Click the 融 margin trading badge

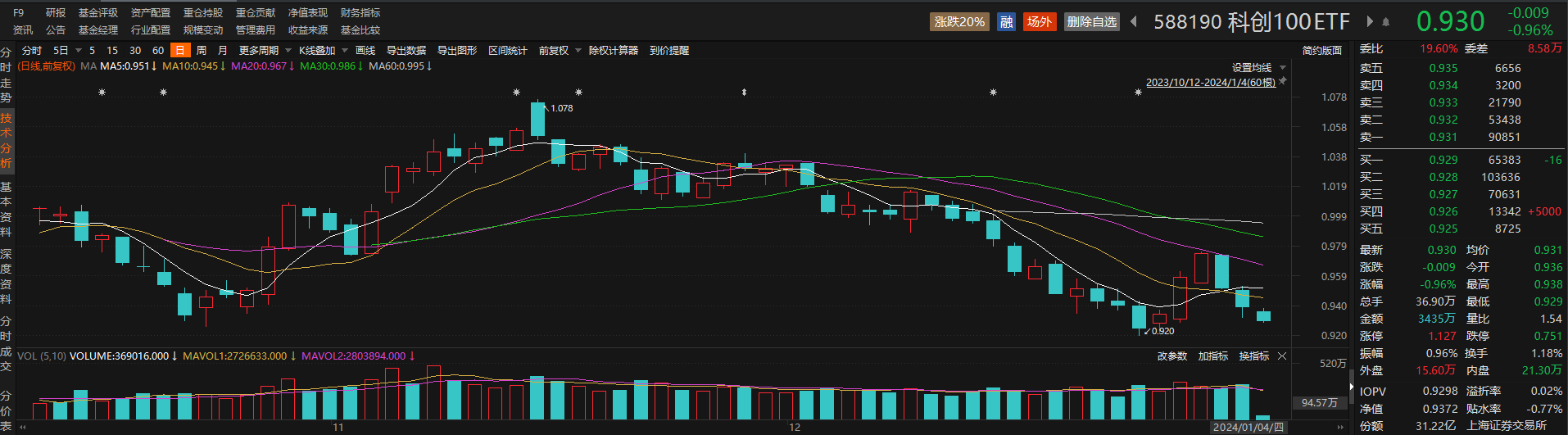1007,22
